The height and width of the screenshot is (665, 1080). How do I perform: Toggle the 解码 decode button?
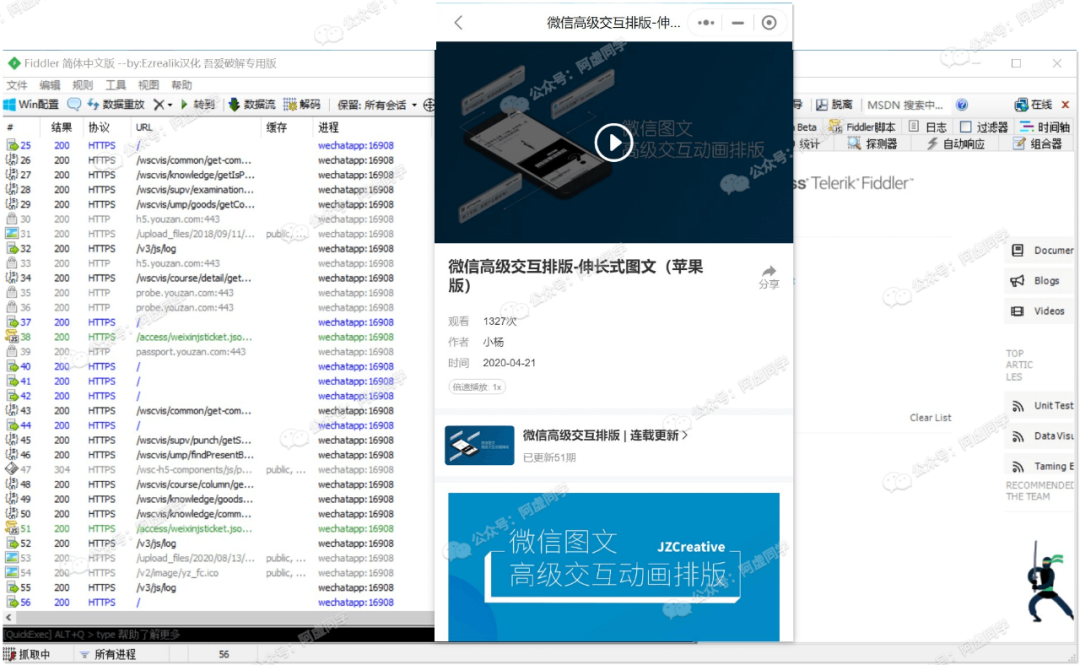tap(302, 105)
